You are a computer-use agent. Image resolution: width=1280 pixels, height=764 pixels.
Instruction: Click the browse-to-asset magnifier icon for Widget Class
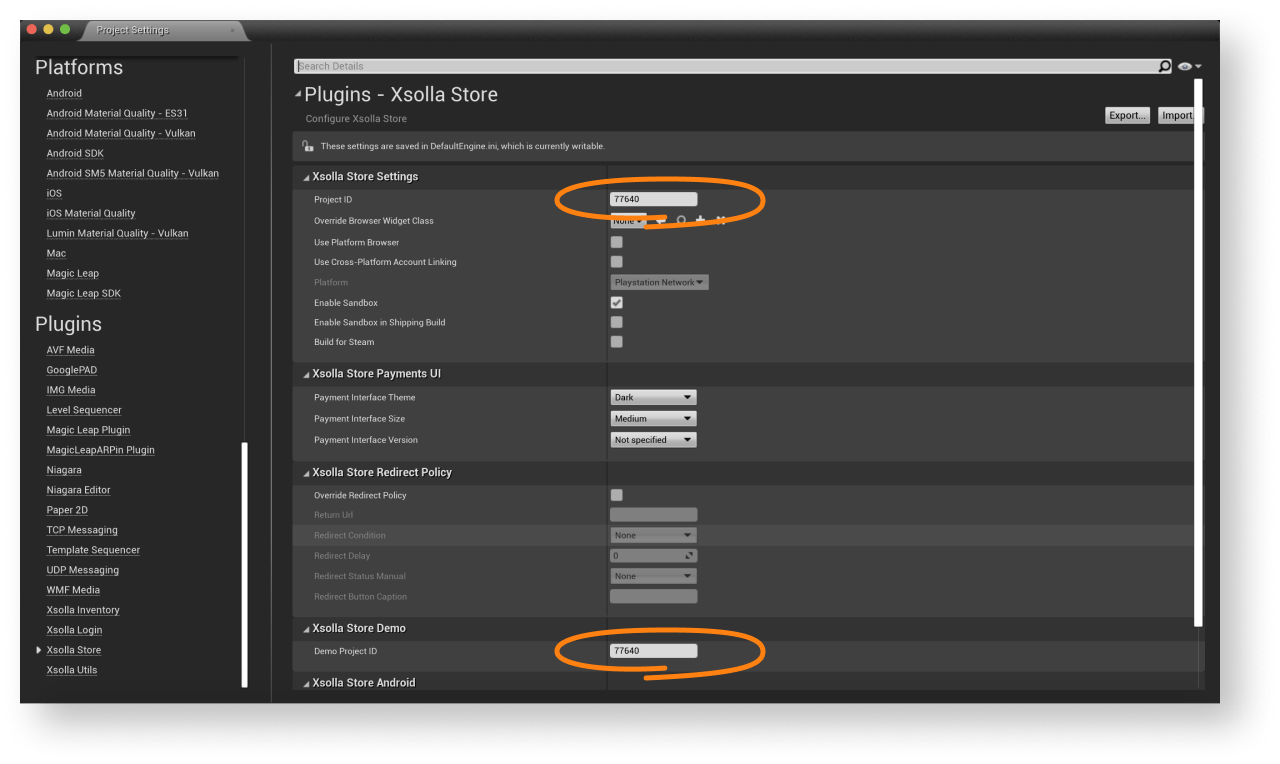681,221
